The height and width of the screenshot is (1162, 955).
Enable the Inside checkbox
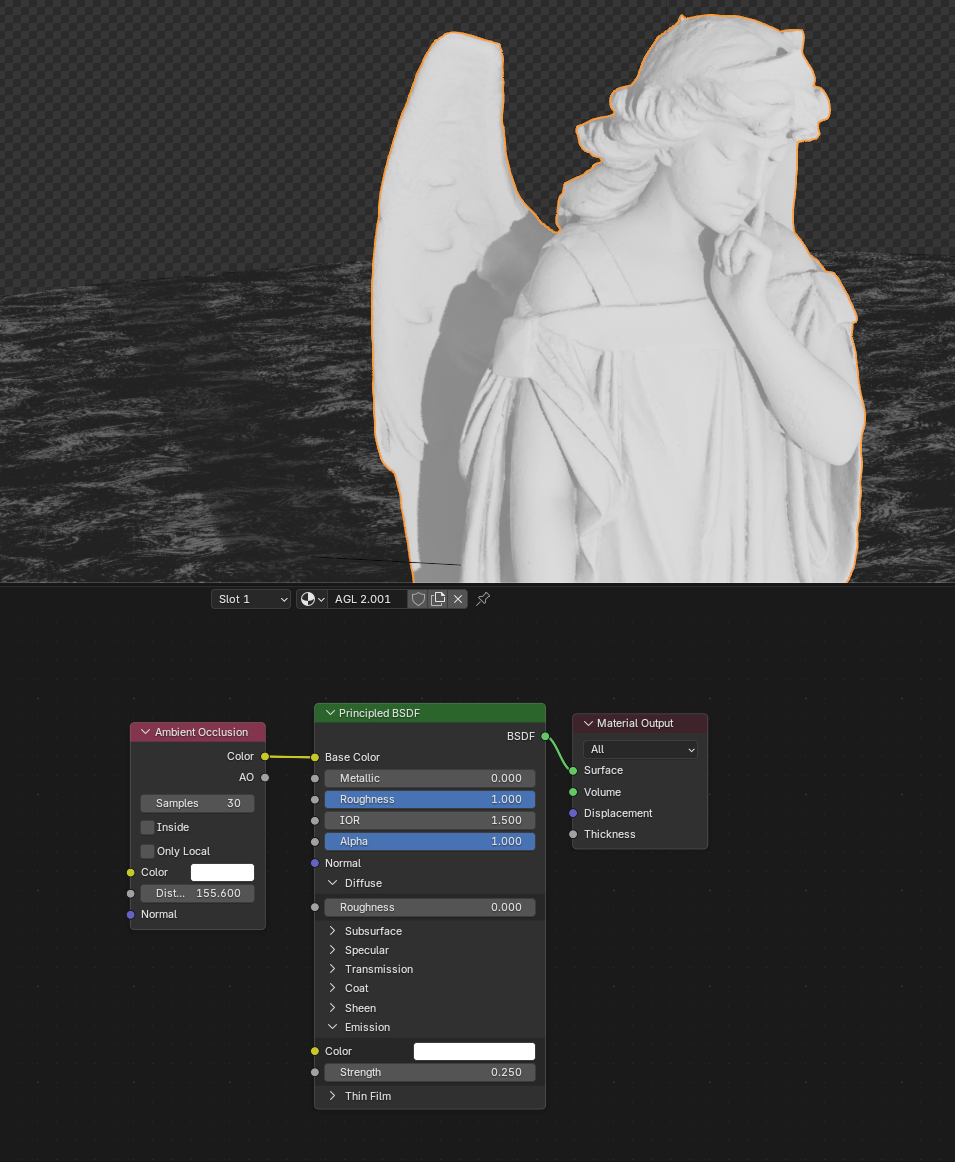tap(148, 827)
